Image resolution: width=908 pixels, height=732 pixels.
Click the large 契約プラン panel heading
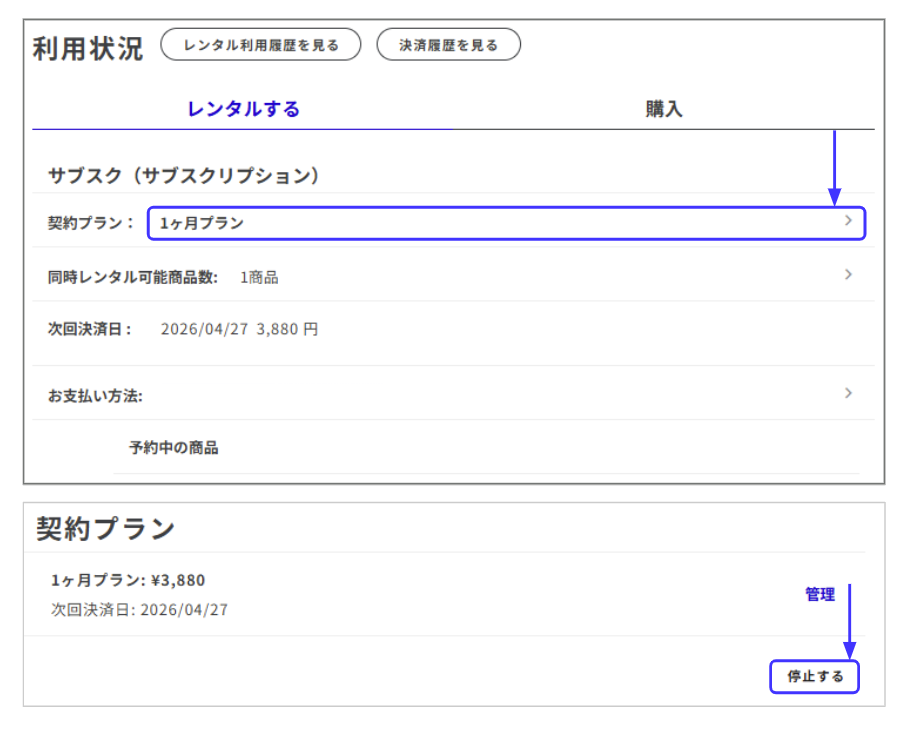click(106, 528)
